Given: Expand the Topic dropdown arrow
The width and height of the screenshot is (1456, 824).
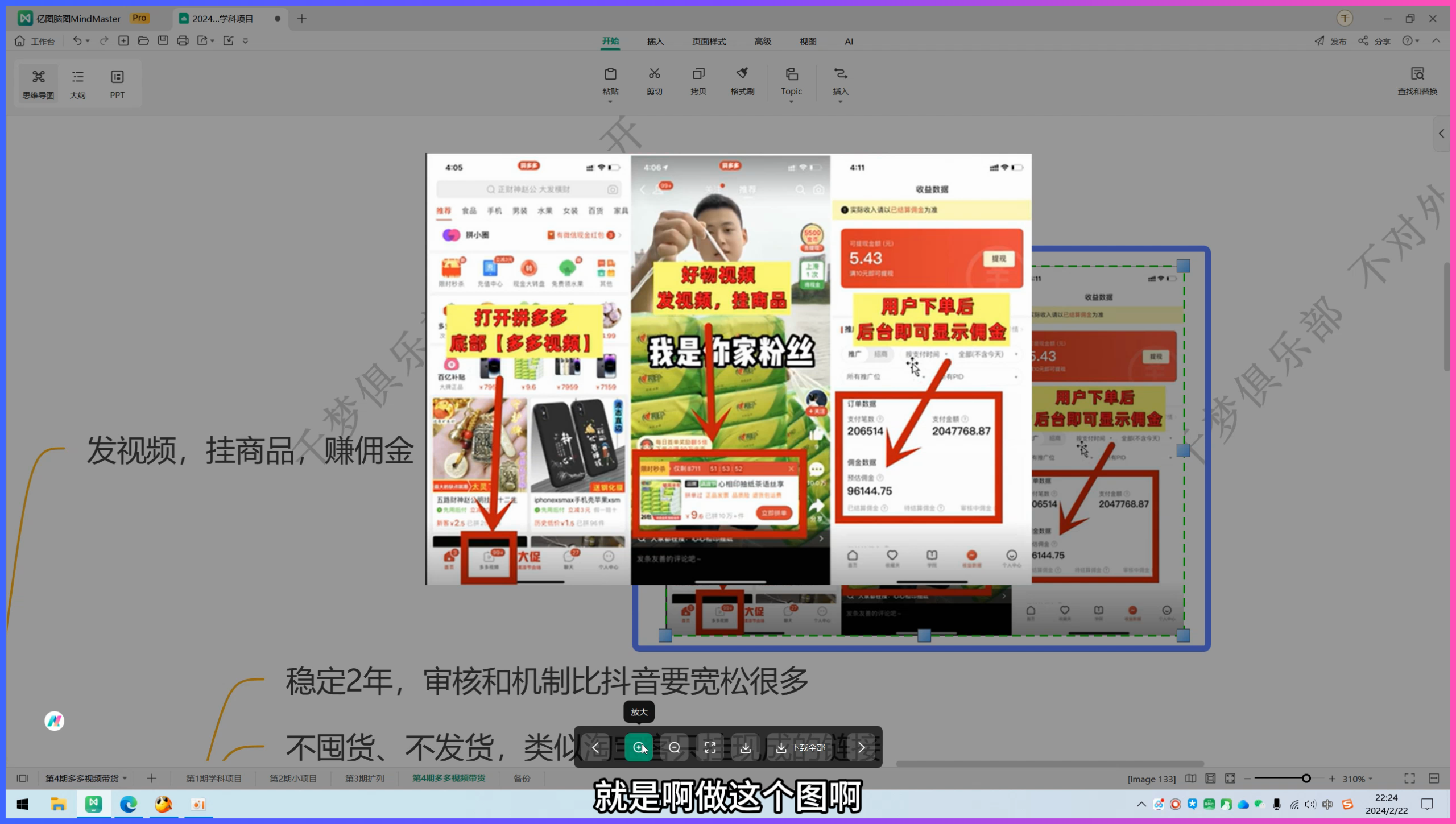Looking at the screenshot, I should pos(791,102).
